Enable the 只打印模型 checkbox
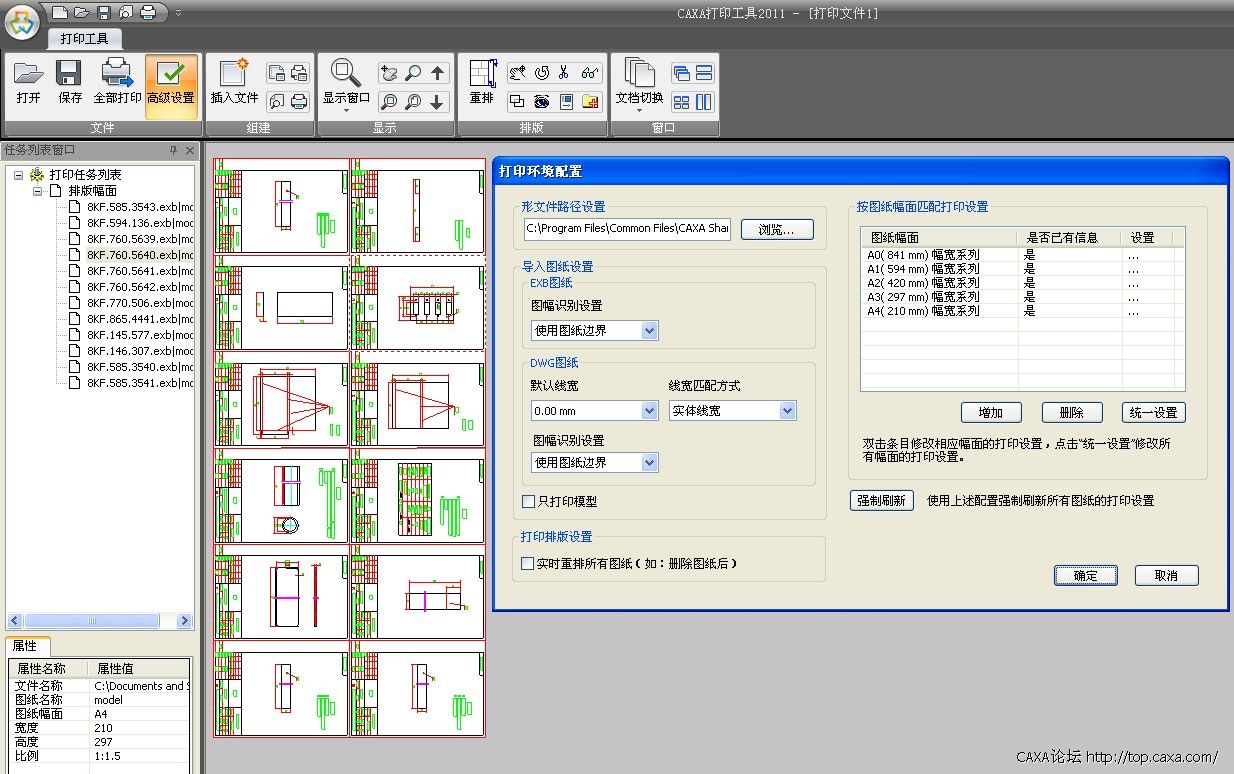 click(x=529, y=502)
